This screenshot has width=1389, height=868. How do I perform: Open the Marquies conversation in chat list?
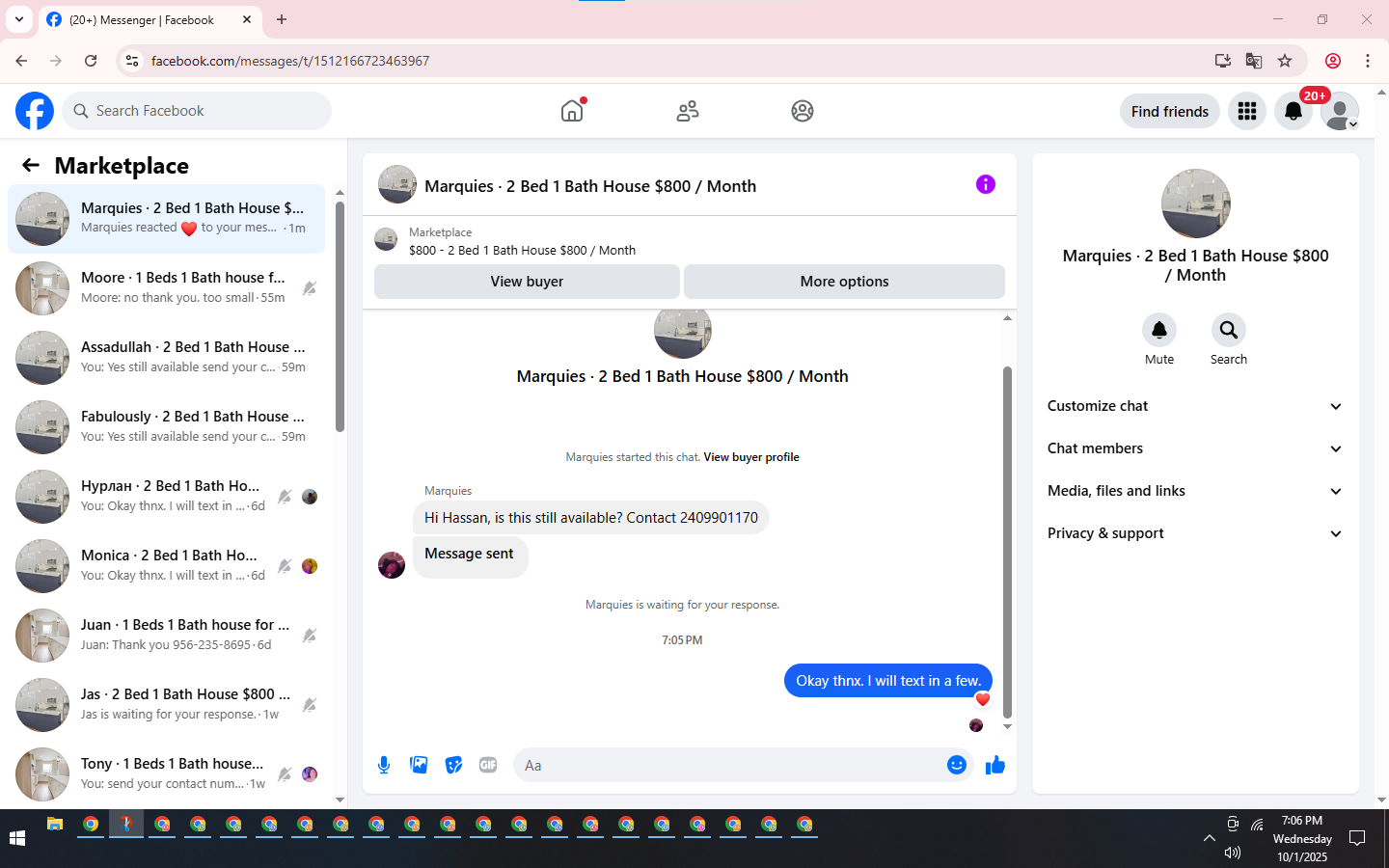[x=166, y=219]
